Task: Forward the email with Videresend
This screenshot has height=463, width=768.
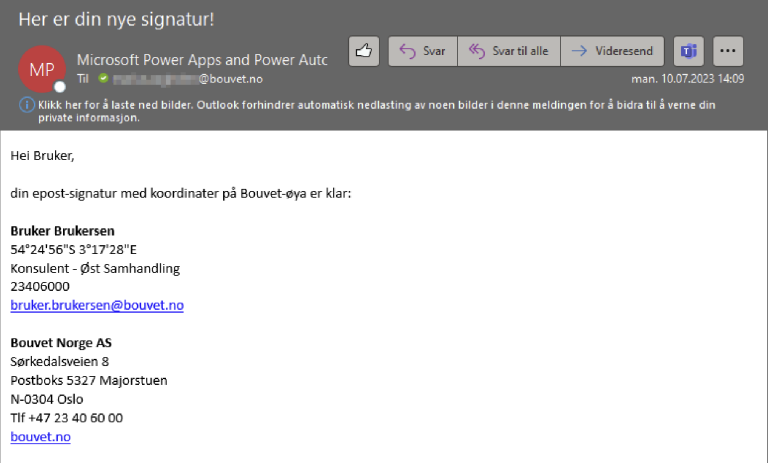Action: (x=612, y=51)
